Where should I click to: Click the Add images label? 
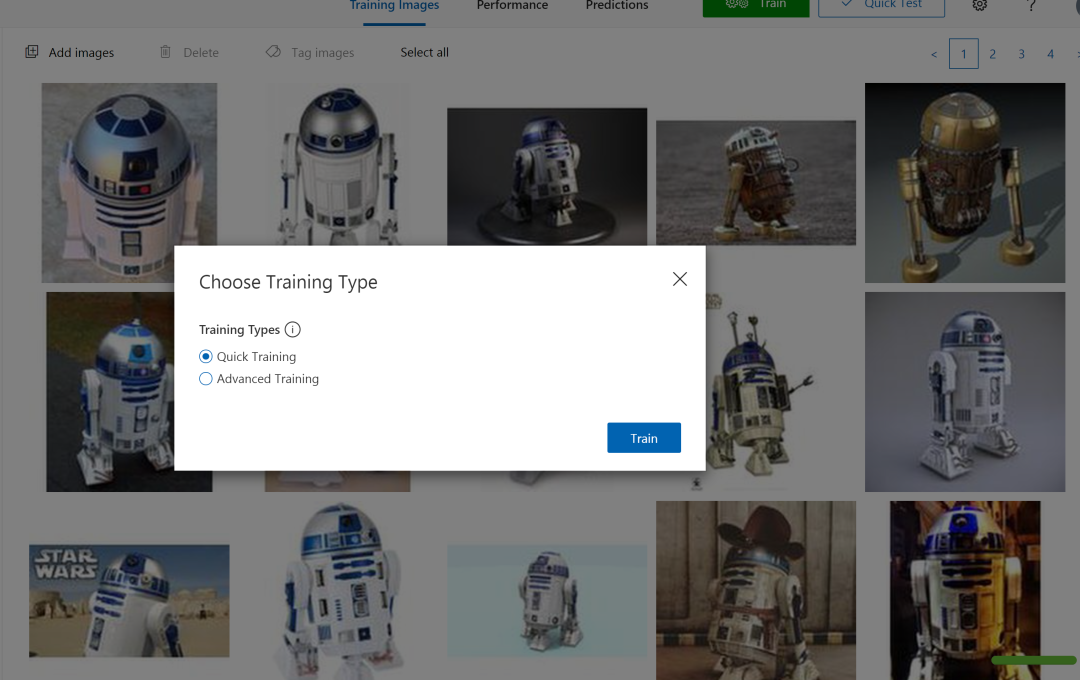pos(81,52)
